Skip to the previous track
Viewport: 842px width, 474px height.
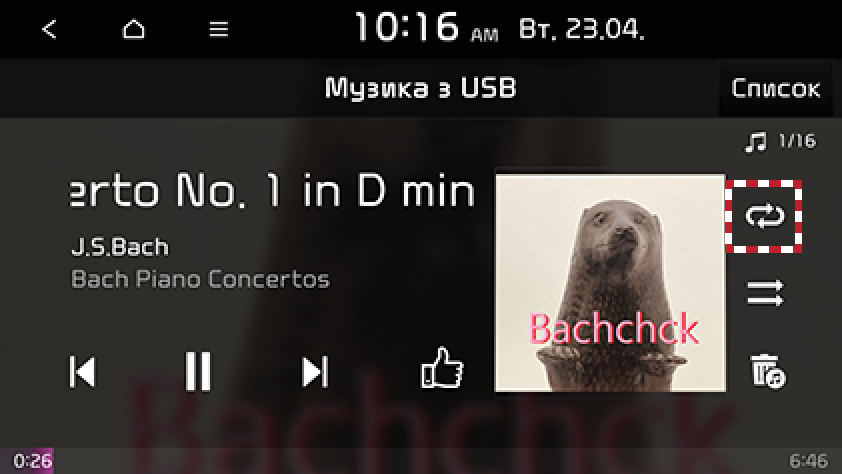click(x=83, y=371)
